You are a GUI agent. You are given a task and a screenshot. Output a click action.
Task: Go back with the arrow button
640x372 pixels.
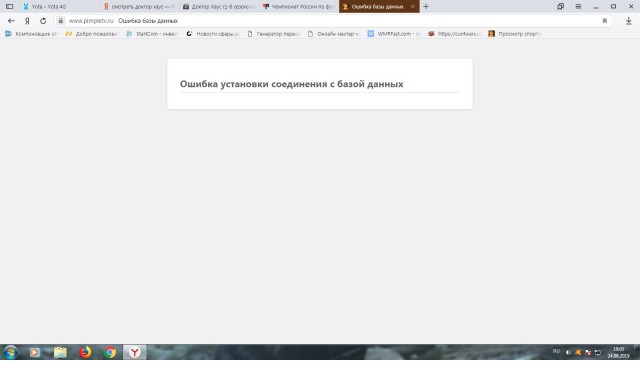pos(11,21)
